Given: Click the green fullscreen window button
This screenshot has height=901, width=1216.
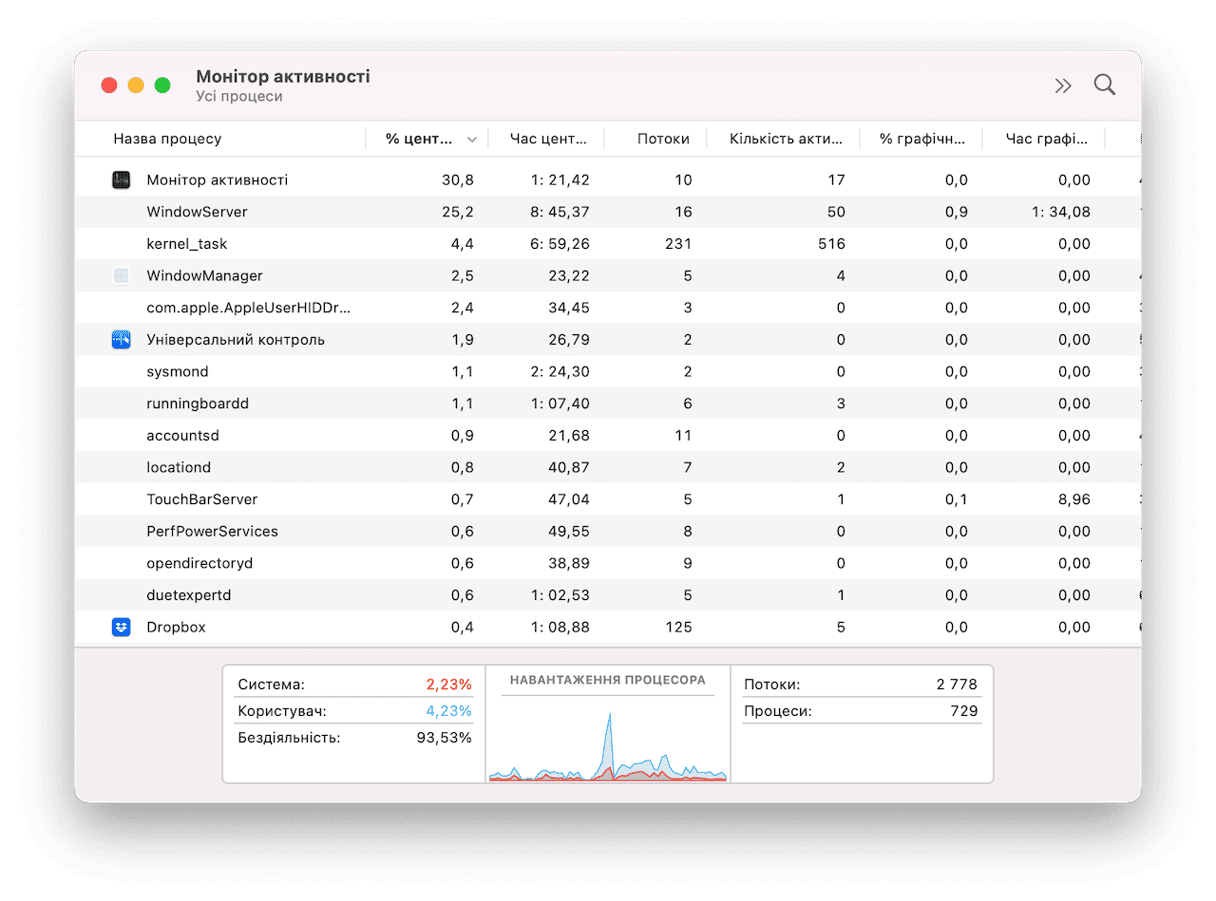Looking at the screenshot, I should click(162, 86).
